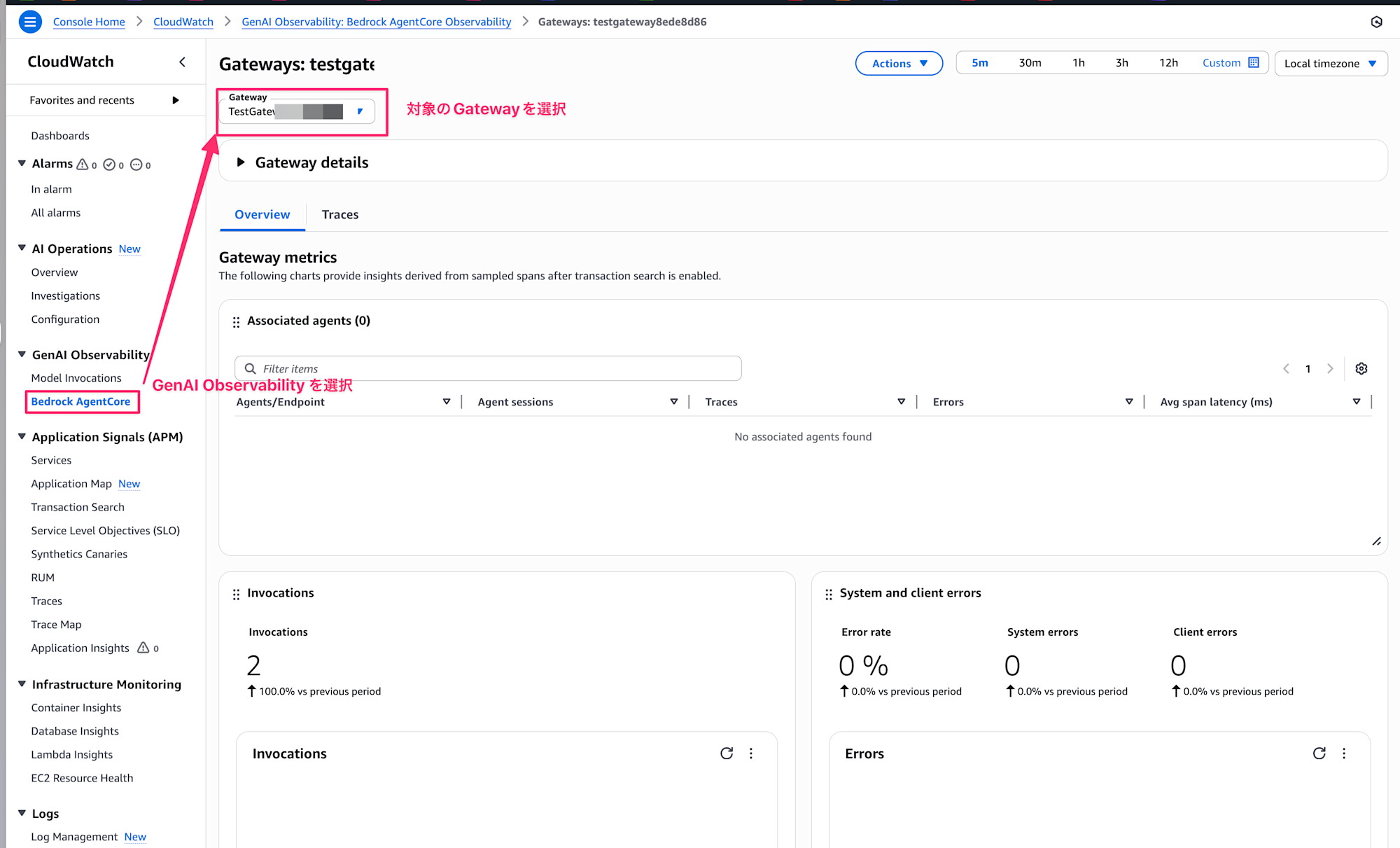Click the Custom time range calendar icon
This screenshot has height=848, width=1400.
click(x=1254, y=62)
